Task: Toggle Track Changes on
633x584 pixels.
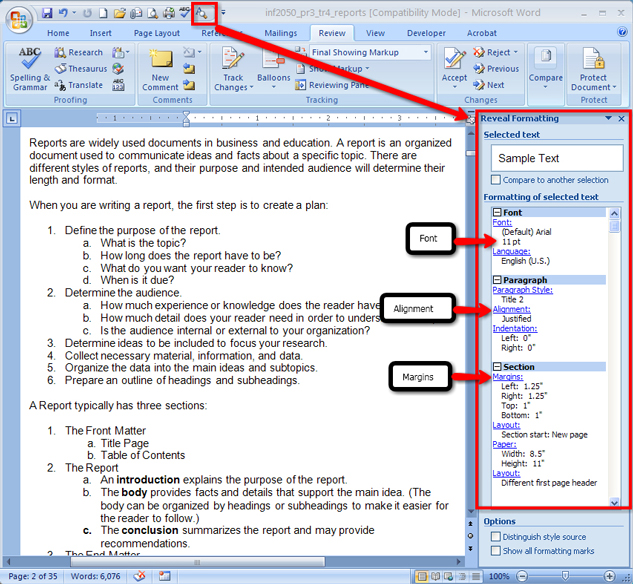Action: [233, 59]
